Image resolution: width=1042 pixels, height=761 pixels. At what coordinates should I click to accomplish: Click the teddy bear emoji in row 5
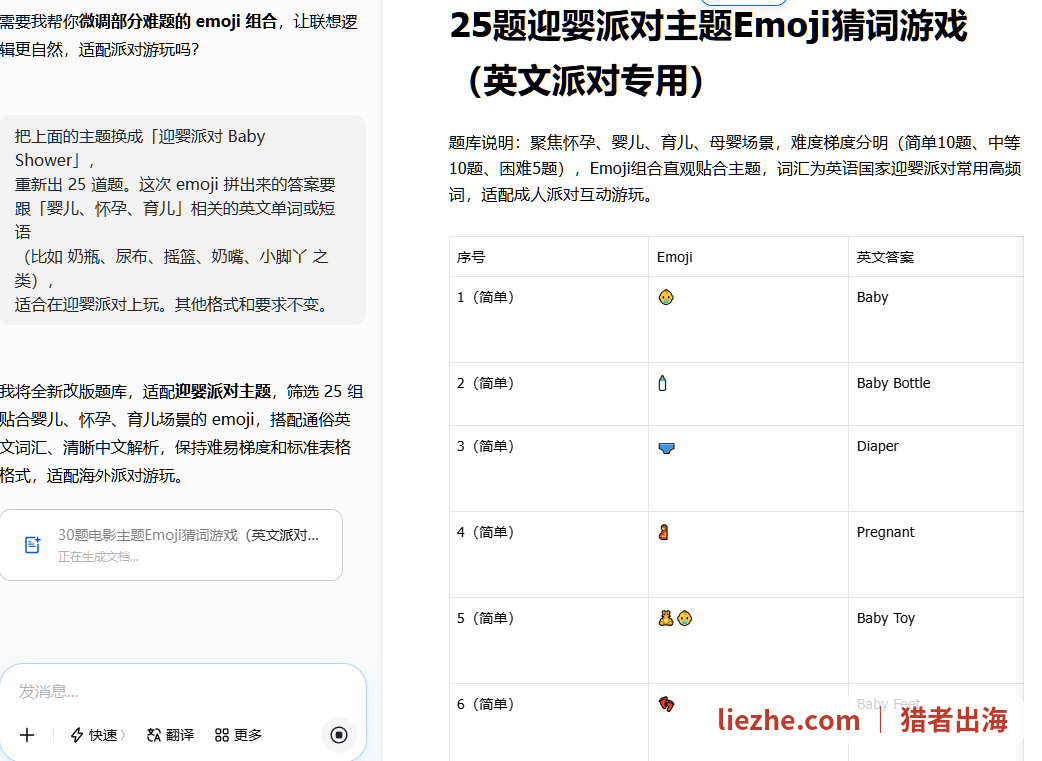click(666, 619)
